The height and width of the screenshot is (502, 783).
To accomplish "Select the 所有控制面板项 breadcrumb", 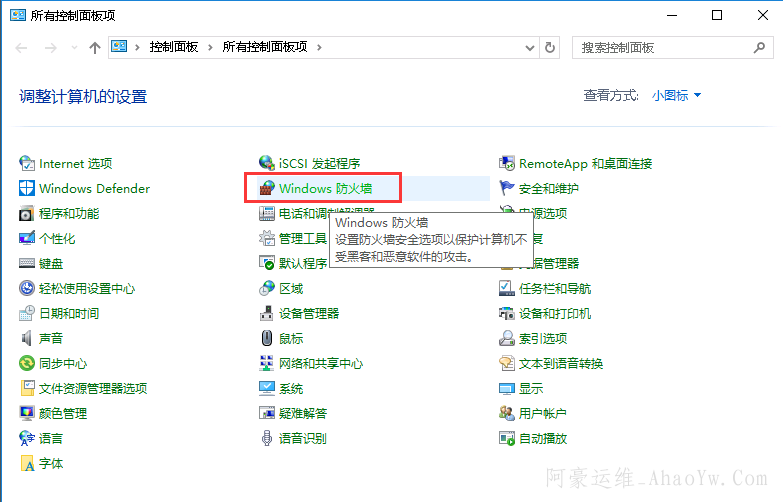I will click(x=265, y=47).
